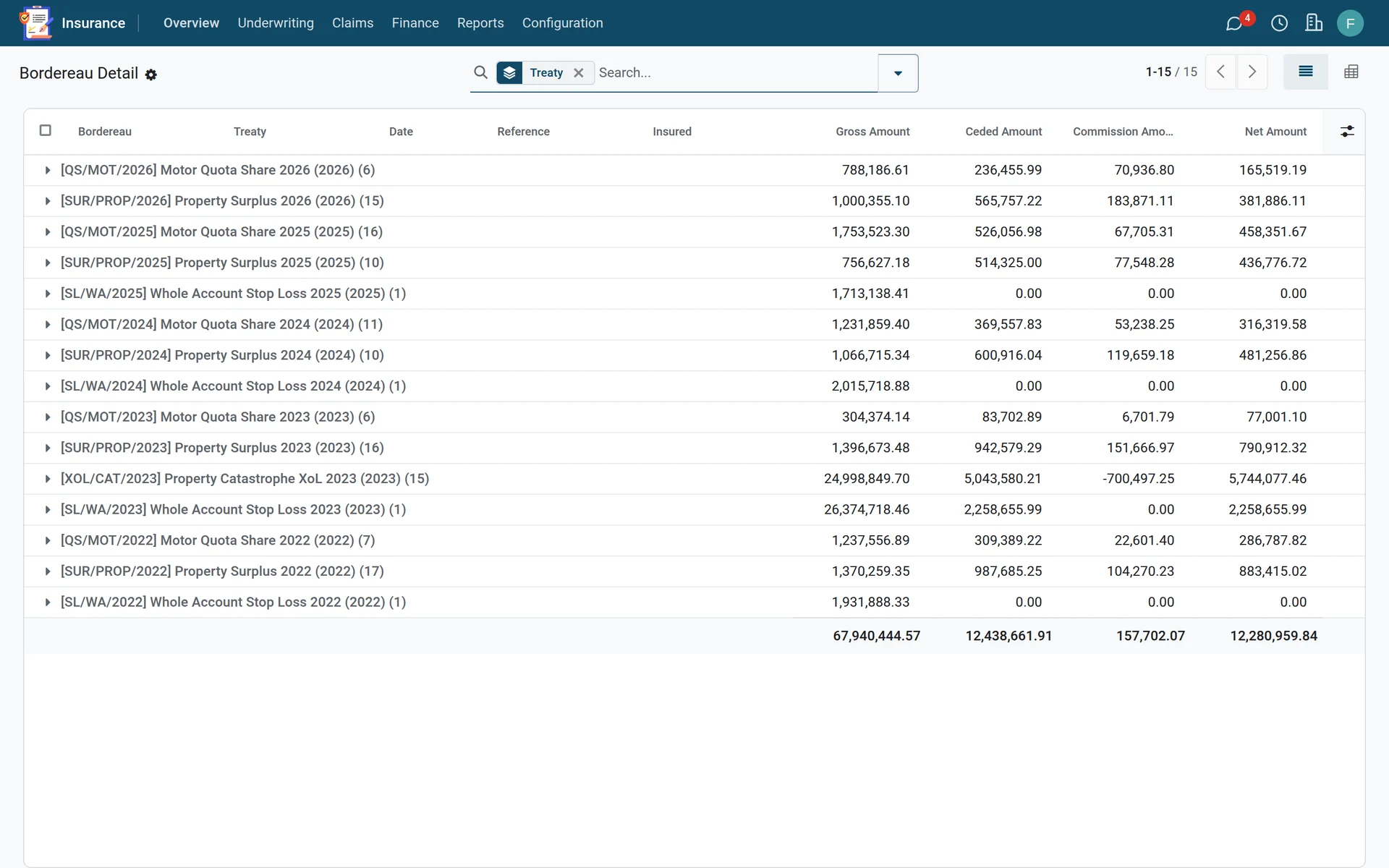Click the gear icon beside Bordereau Detail

(150, 75)
